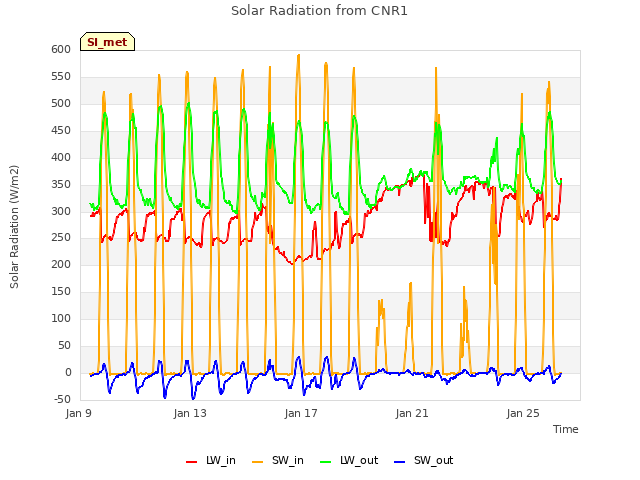
Task: Toggle the LW_in series in the legend
Action: click(x=211, y=460)
